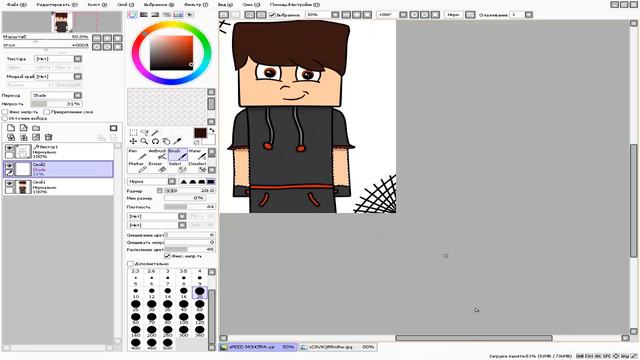Click inside the color saturation square
This screenshot has width=640, height=360.
(x=171, y=53)
